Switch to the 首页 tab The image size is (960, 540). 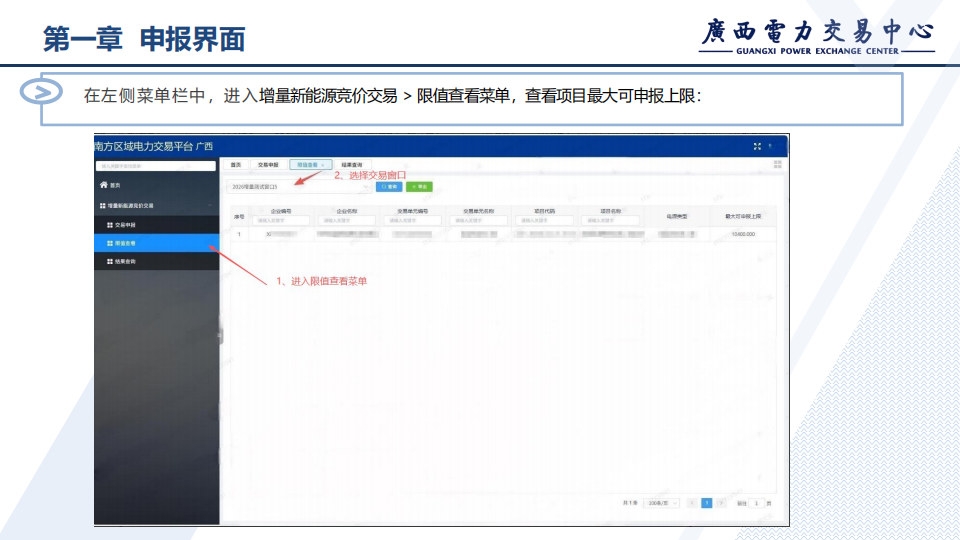point(236,165)
